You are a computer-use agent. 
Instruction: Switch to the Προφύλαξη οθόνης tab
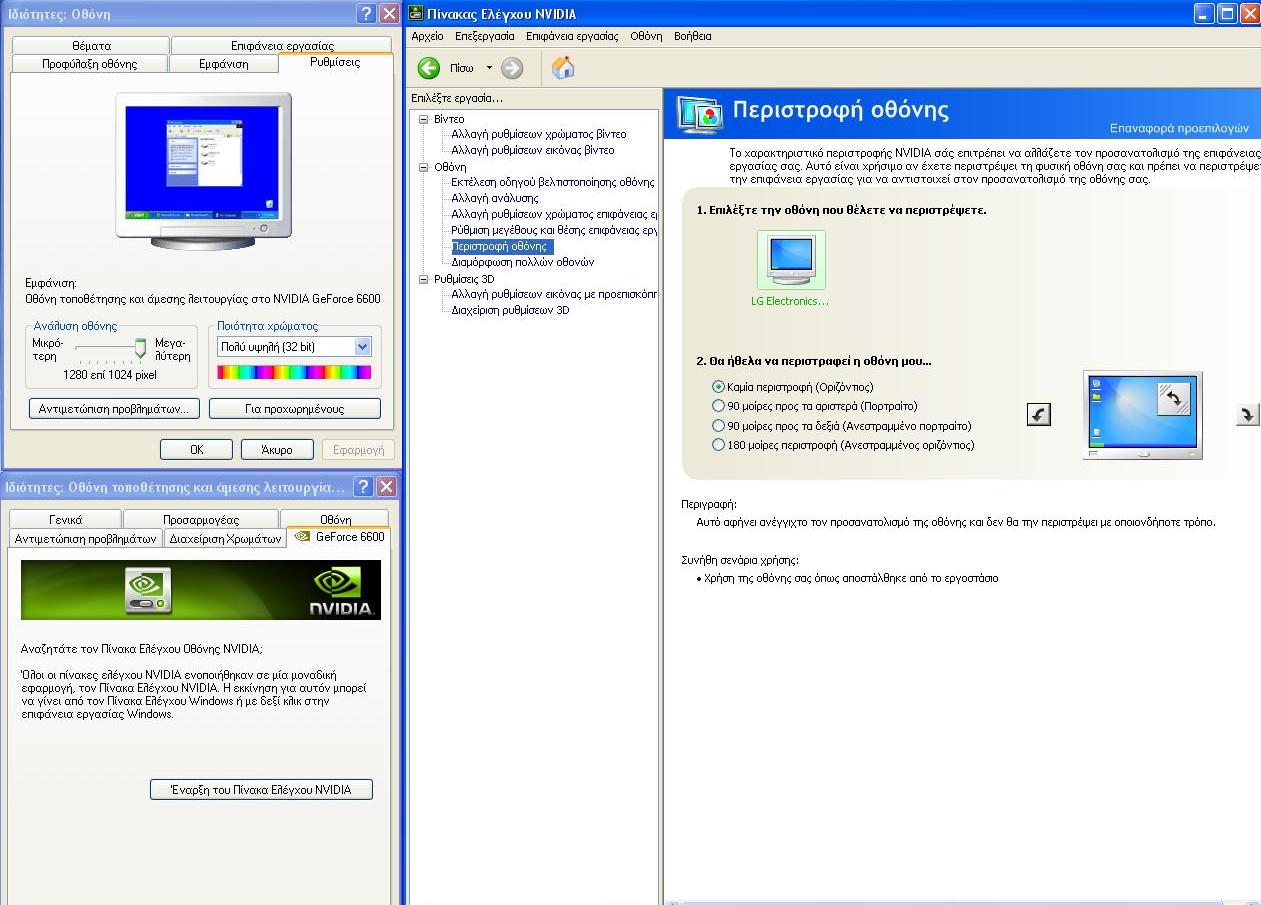(x=89, y=64)
